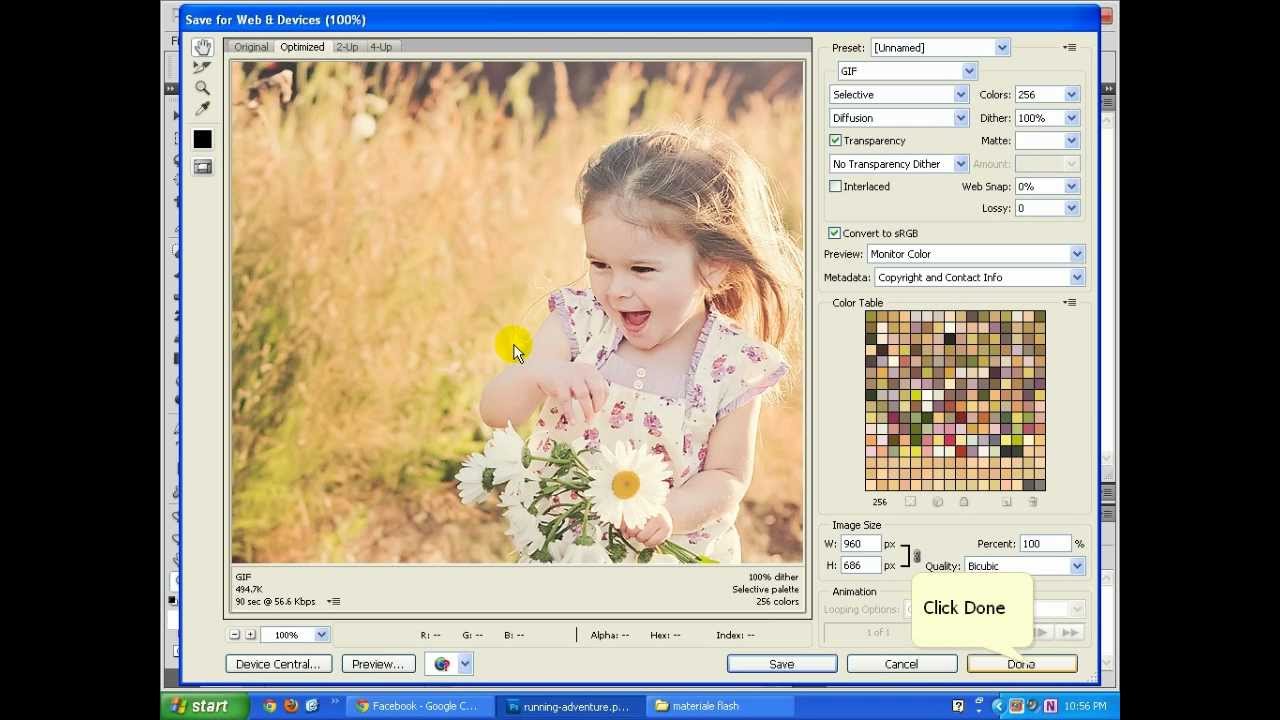Screen dimensions: 1280x720
Task: Toggle slices visibility icon
Action: pyautogui.click(x=202, y=167)
